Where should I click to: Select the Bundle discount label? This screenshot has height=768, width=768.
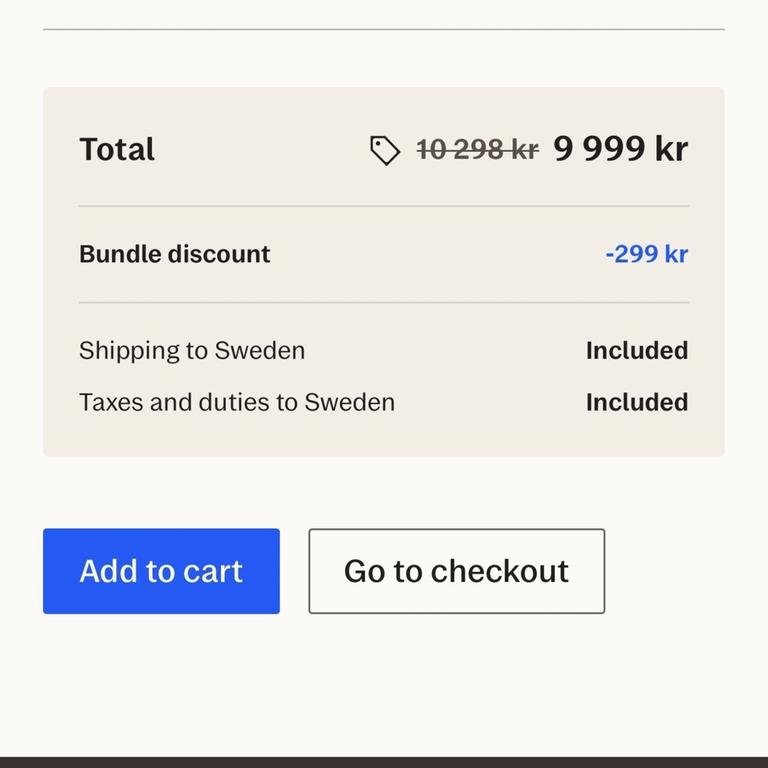174,254
